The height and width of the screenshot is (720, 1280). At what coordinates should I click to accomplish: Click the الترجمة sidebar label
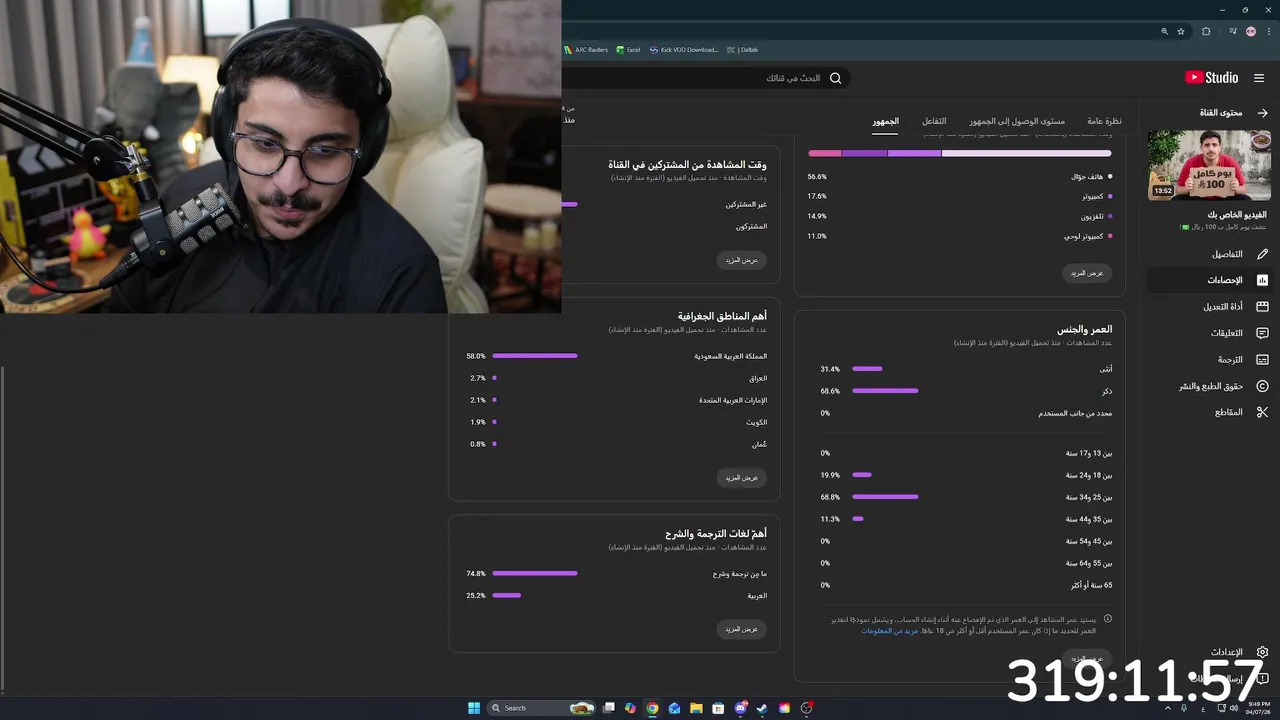1230,359
